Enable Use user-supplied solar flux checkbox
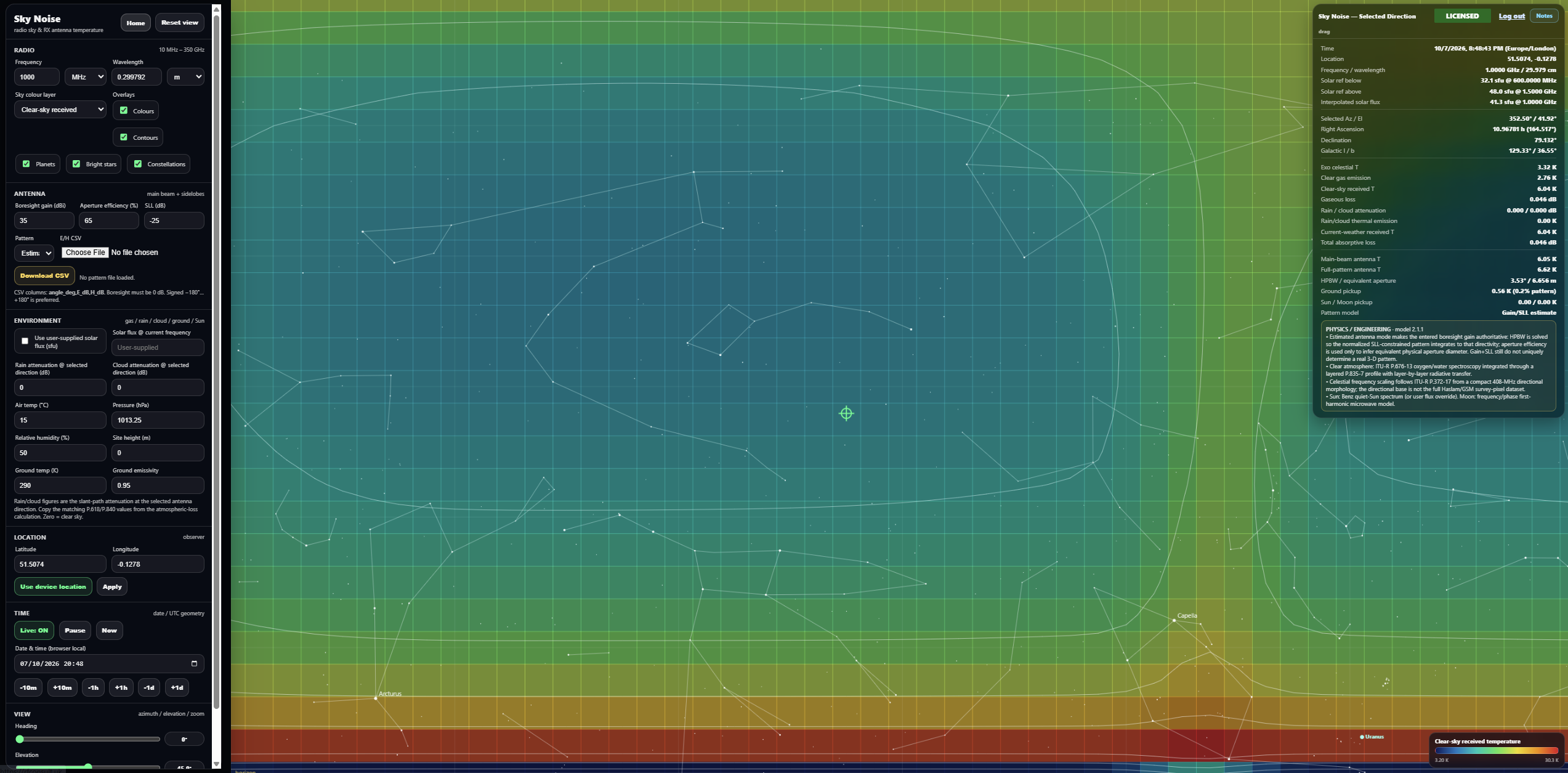 point(25,341)
